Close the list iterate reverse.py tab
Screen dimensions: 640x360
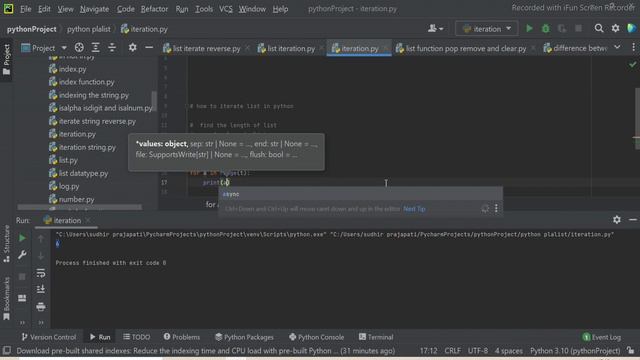[x=247, y=49]
